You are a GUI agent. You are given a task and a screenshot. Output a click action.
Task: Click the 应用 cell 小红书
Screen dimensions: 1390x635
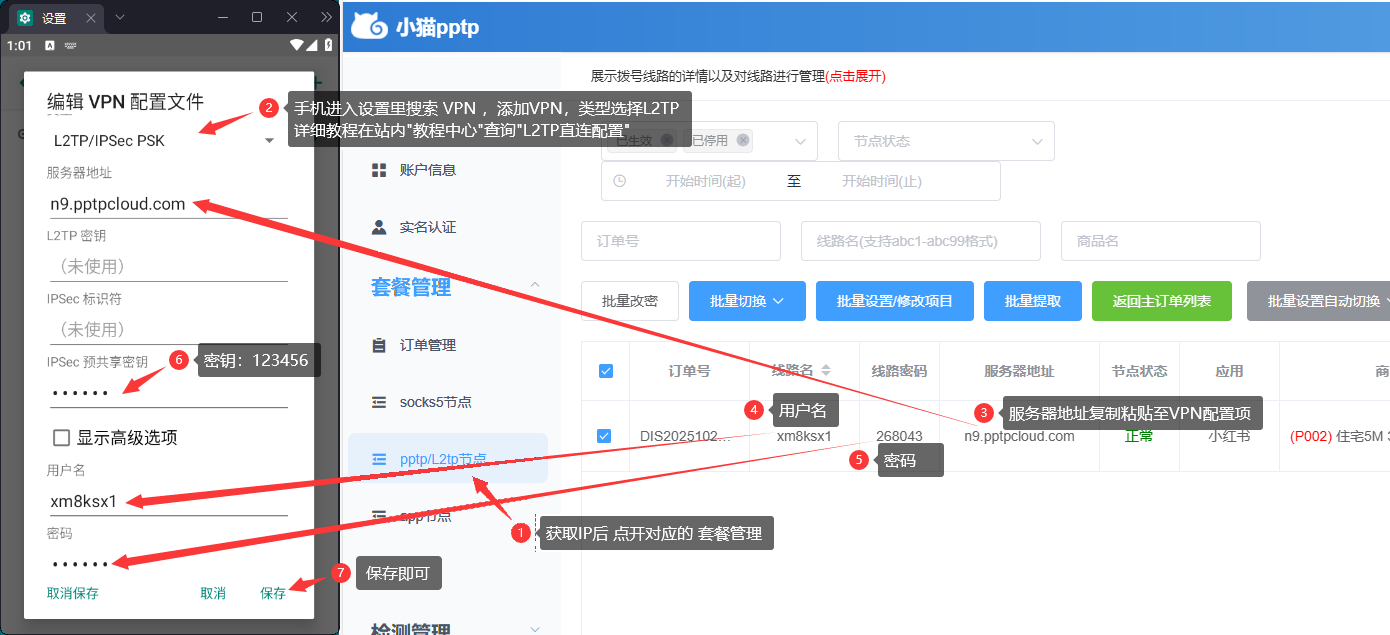click(1229, 436)
